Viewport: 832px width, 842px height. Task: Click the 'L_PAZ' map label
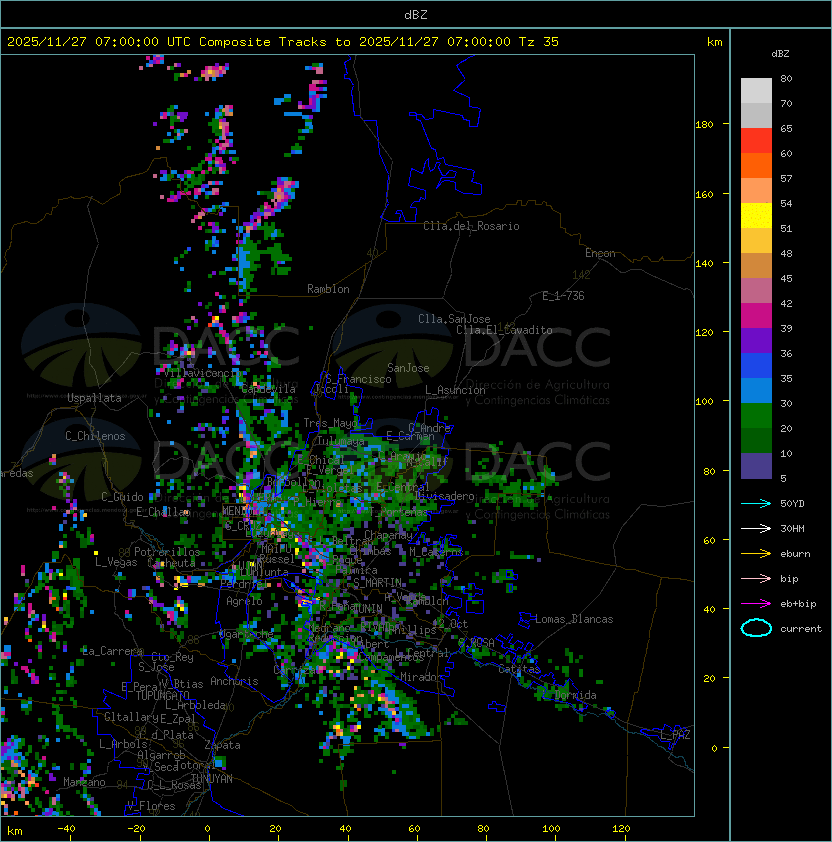(675, 735)
